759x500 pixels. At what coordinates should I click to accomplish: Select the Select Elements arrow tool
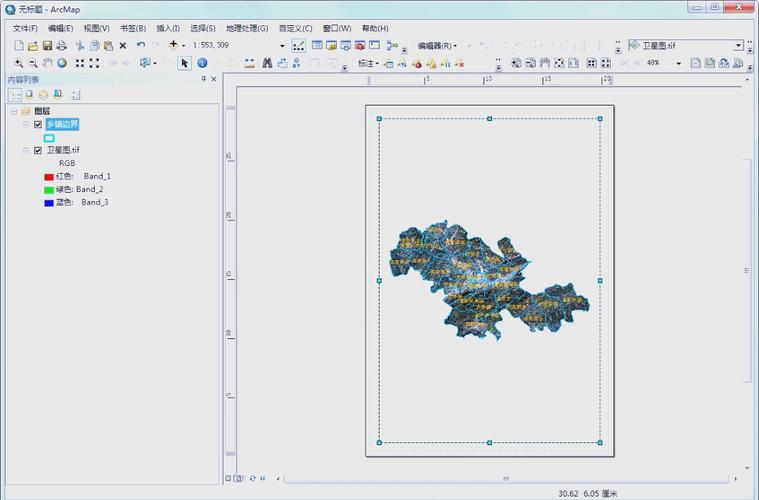pos(184,63)
